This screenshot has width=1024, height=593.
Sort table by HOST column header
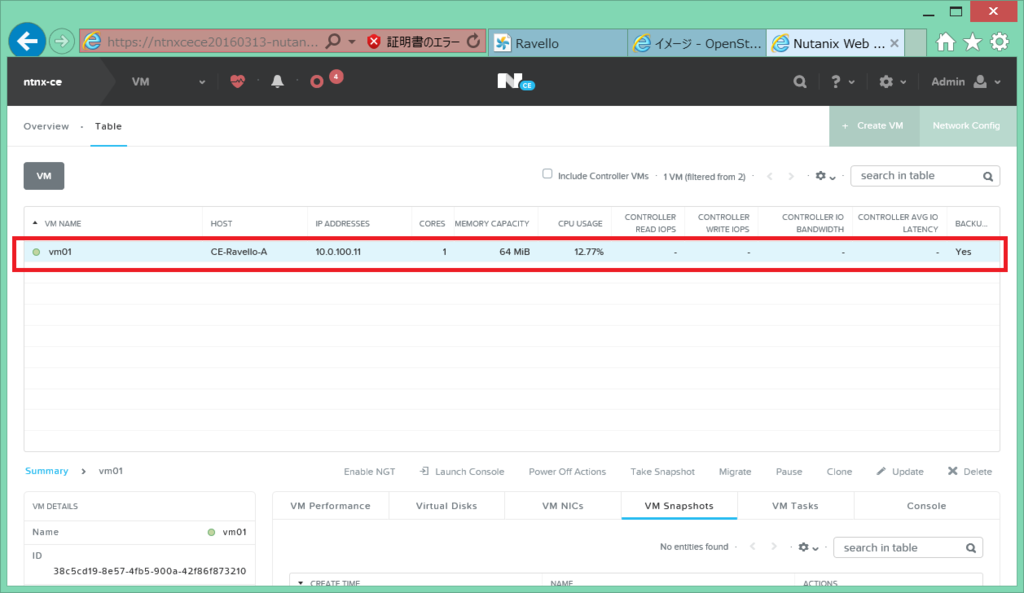tap(221, 223)
